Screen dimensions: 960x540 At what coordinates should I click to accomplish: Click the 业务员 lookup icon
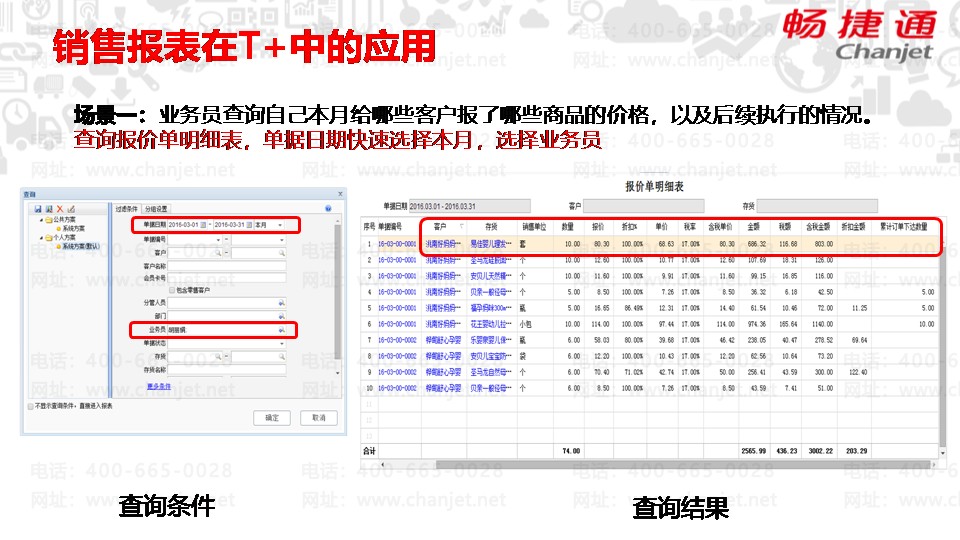(282, 330)
